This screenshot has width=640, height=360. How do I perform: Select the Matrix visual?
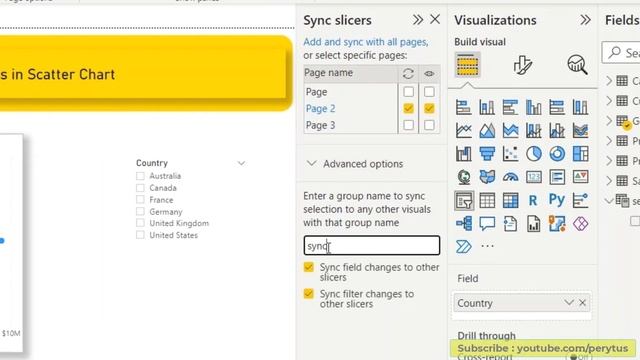tap(510, 200)
